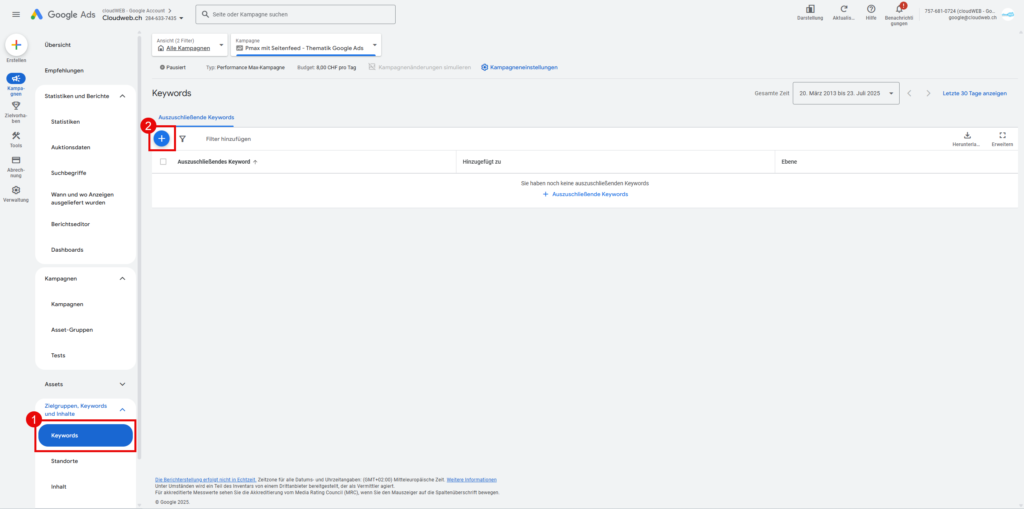This screenshot has width=1024, height=509.
Task: Click Letzte 30 Tage anzeigen link
Action: coord(974,93)
